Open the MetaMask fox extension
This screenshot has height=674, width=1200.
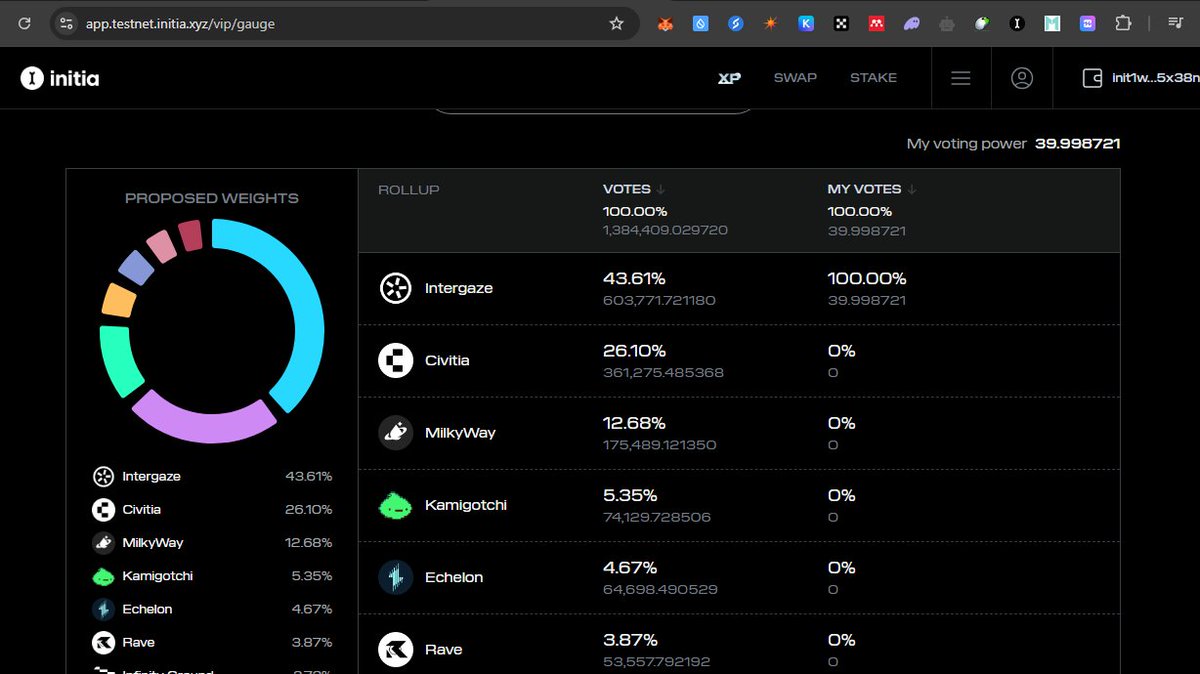point(666,23)
